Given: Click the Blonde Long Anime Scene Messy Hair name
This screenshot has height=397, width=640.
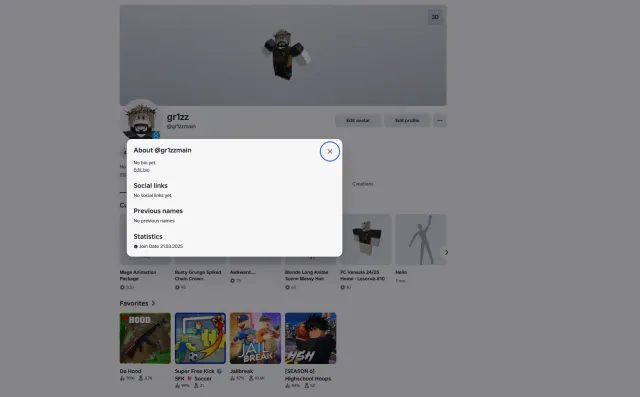Looking at the screenshot, I should pyautogui.click(x=306, y=275).
